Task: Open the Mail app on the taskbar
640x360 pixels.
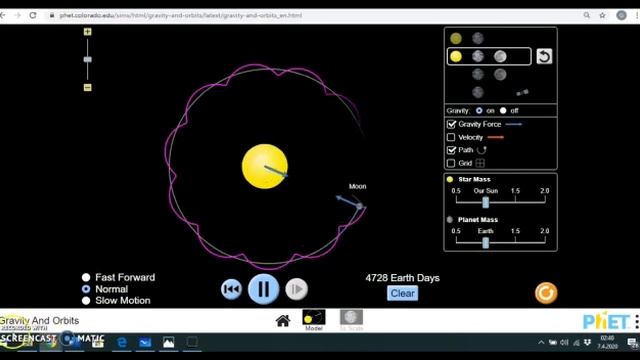Action: pyautogui.click(x=145, y=342)
